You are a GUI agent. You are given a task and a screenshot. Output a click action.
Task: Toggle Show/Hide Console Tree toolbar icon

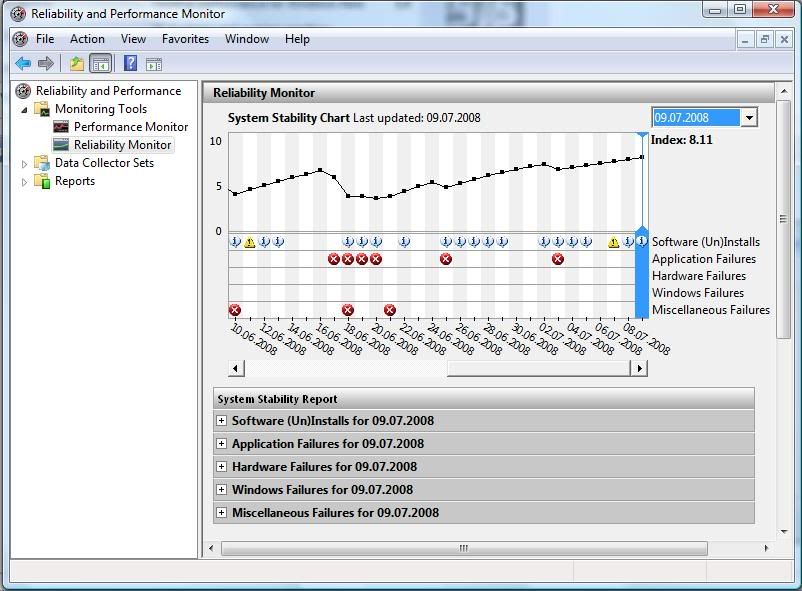pos(100,64)
